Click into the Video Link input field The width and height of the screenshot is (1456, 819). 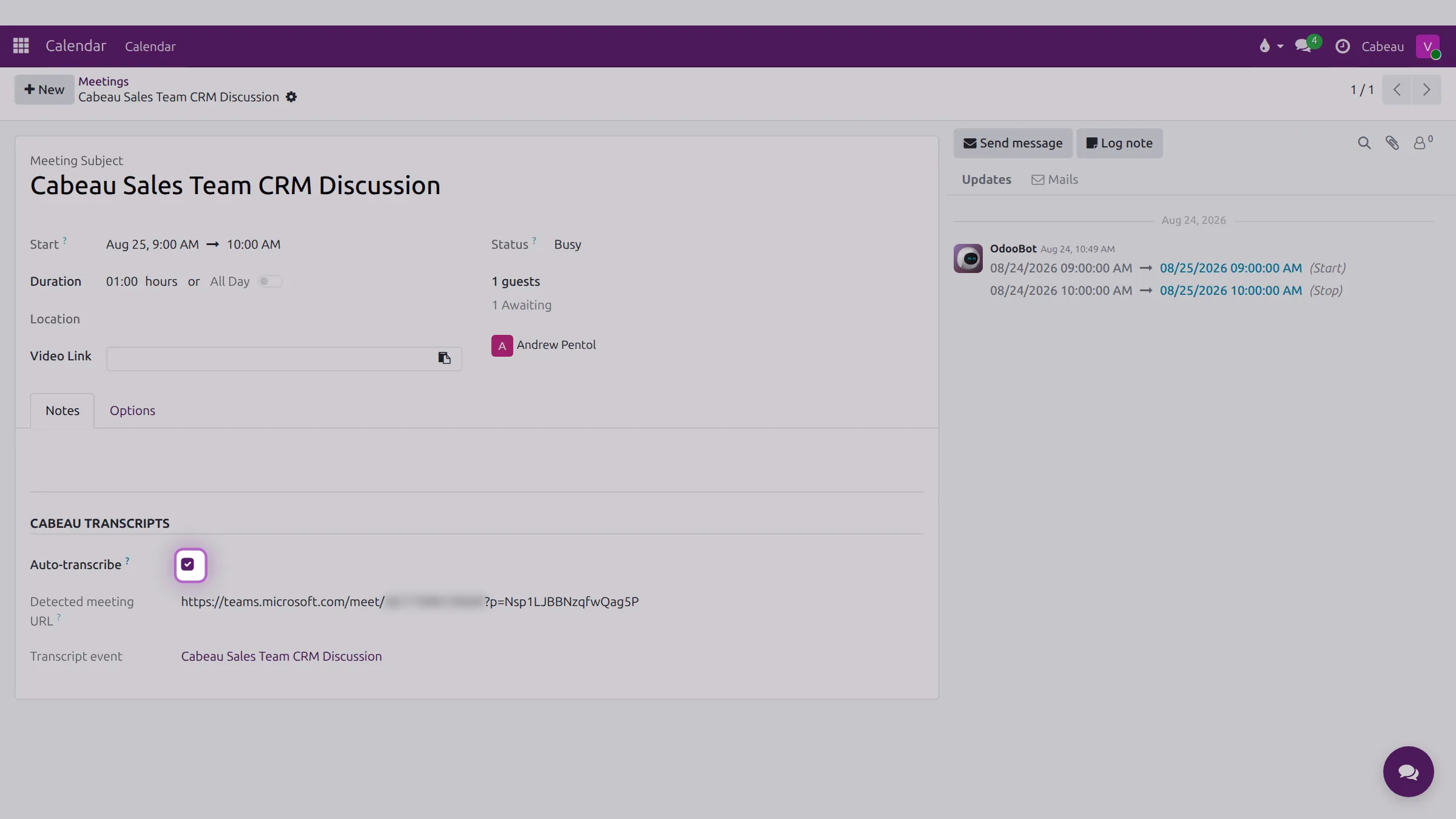coord(271,359)
